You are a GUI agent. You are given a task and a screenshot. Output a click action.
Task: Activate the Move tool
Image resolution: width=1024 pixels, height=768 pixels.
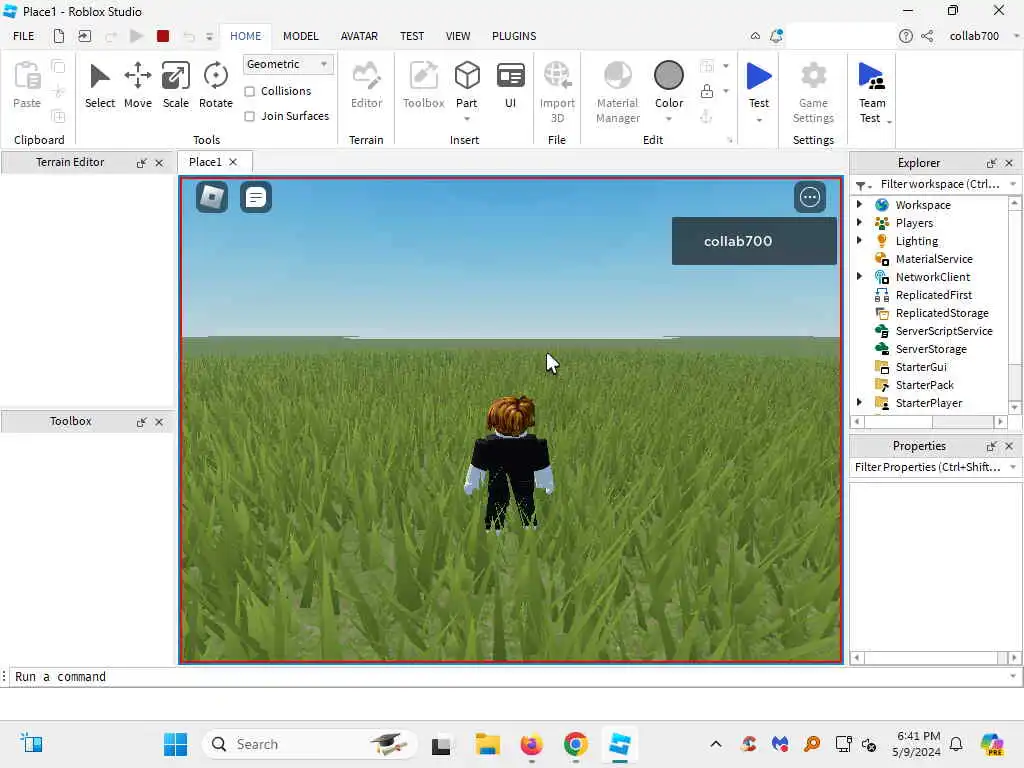pyautogui.click(x=138, y=85)
